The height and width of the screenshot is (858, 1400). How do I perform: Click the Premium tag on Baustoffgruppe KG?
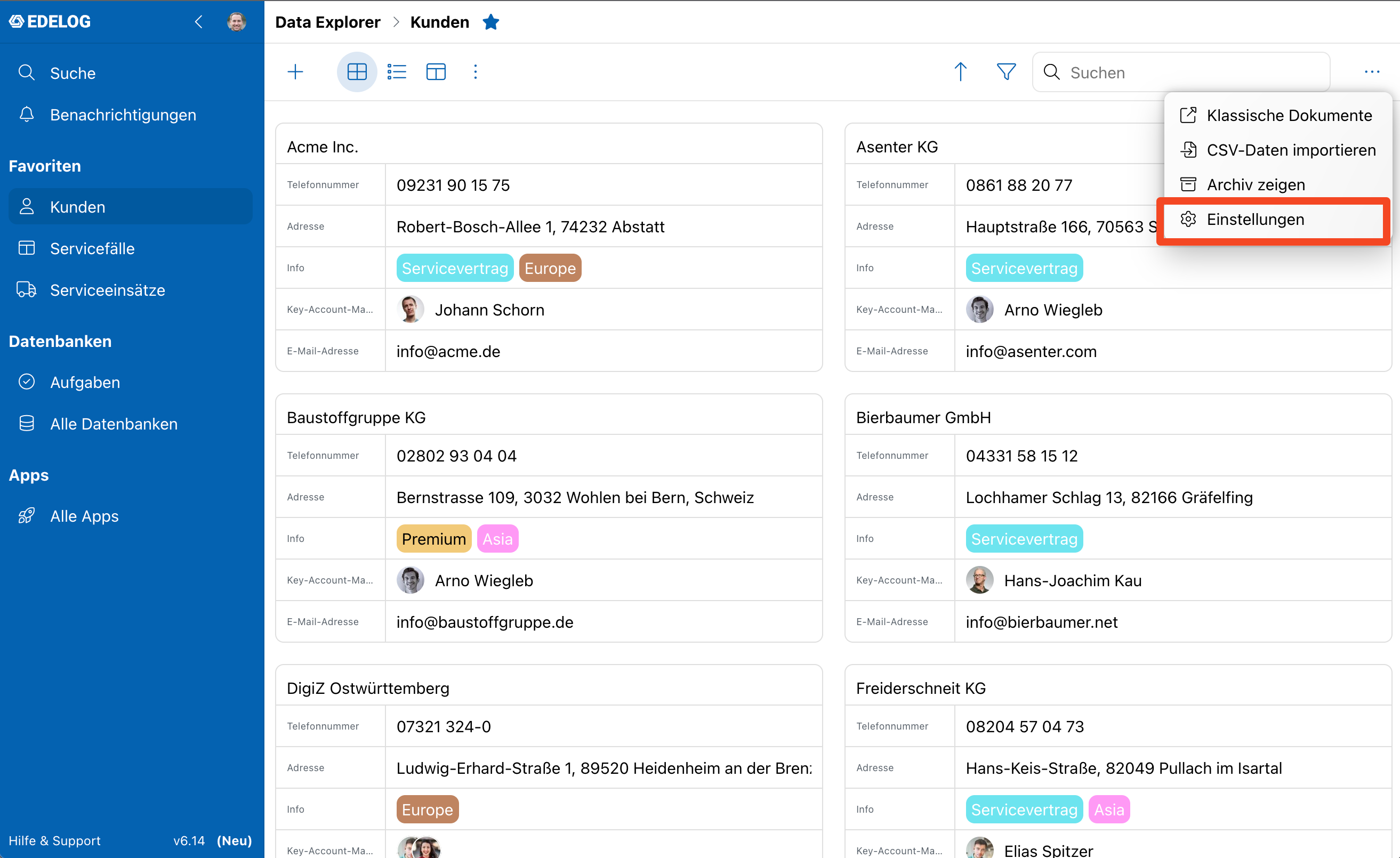(433, 538)
